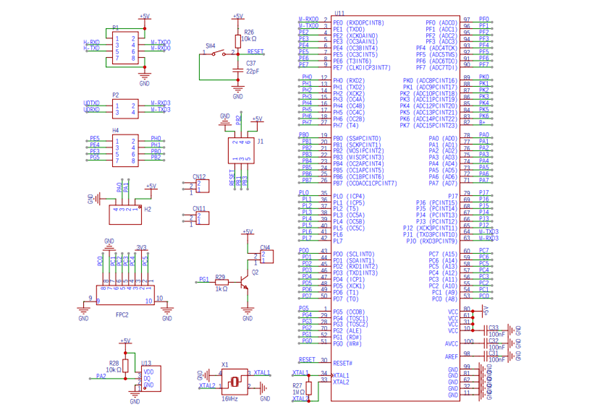Select the Q2 transistor symbol

pos(244,282)
